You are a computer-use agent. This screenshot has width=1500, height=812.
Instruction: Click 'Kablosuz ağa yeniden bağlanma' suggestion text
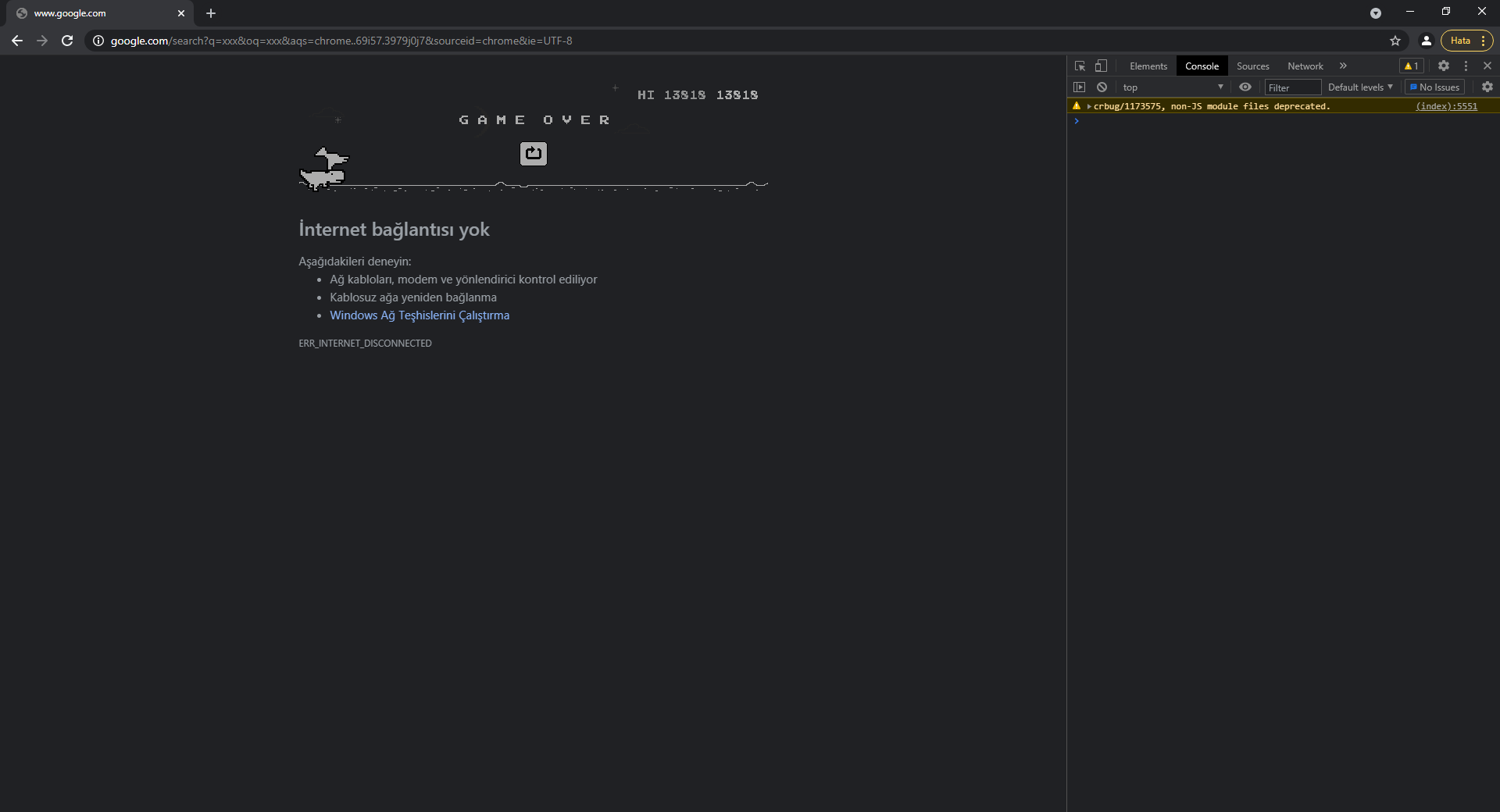point(413,297)
